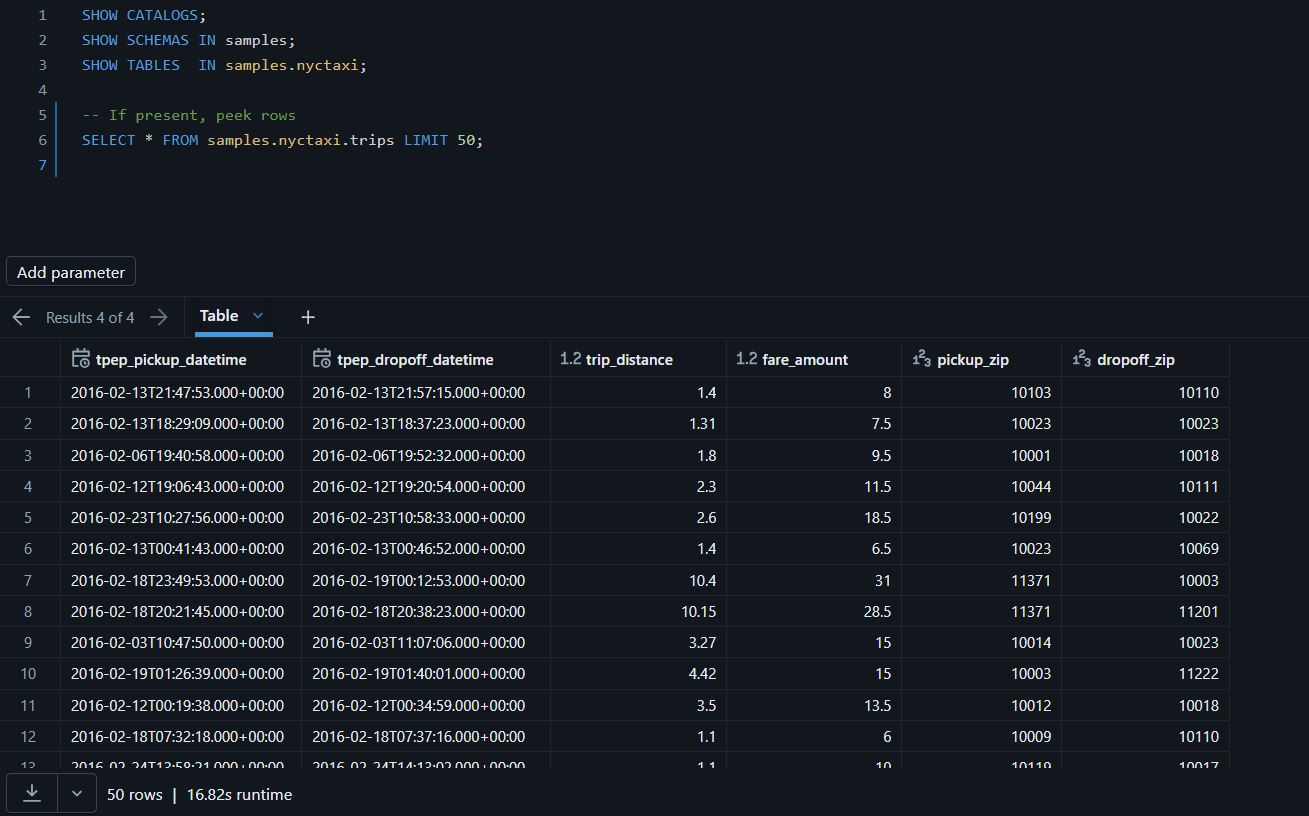
Task: Select row number 12 in results
Action: (28, 736)
